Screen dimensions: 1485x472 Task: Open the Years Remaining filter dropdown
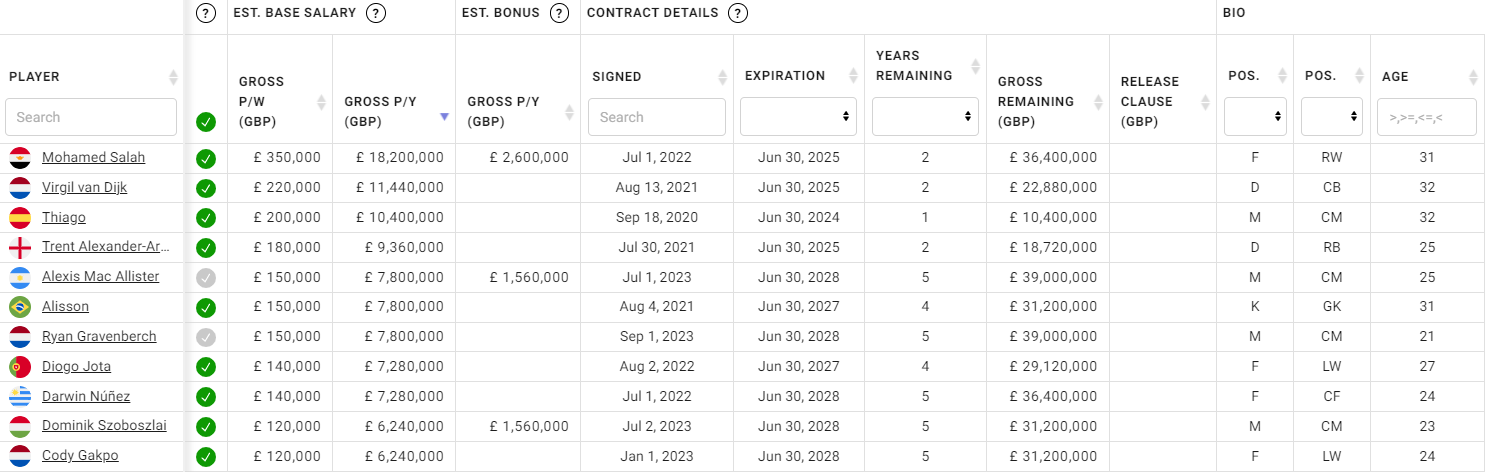925,117
